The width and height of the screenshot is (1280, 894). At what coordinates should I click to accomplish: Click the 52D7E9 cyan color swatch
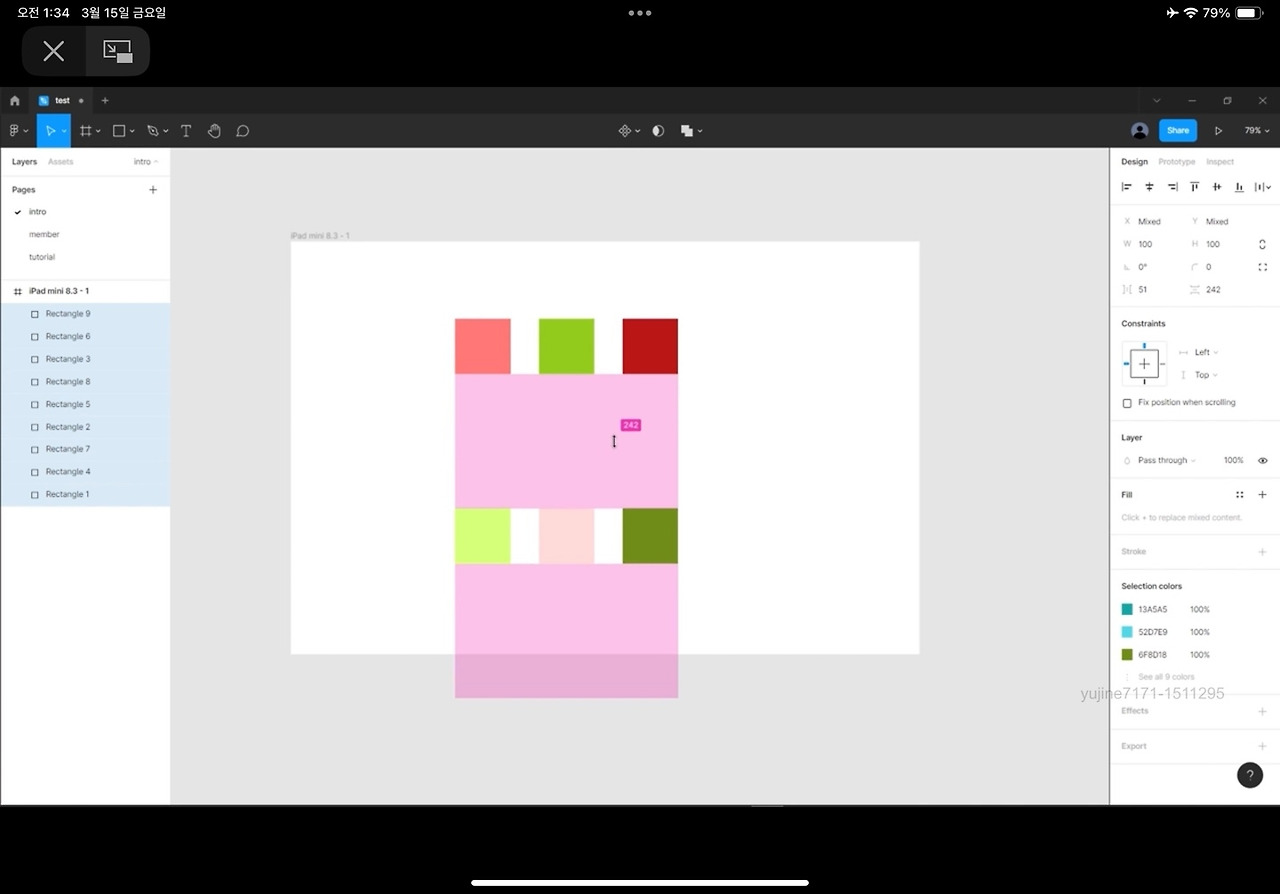pos(1127,632)
